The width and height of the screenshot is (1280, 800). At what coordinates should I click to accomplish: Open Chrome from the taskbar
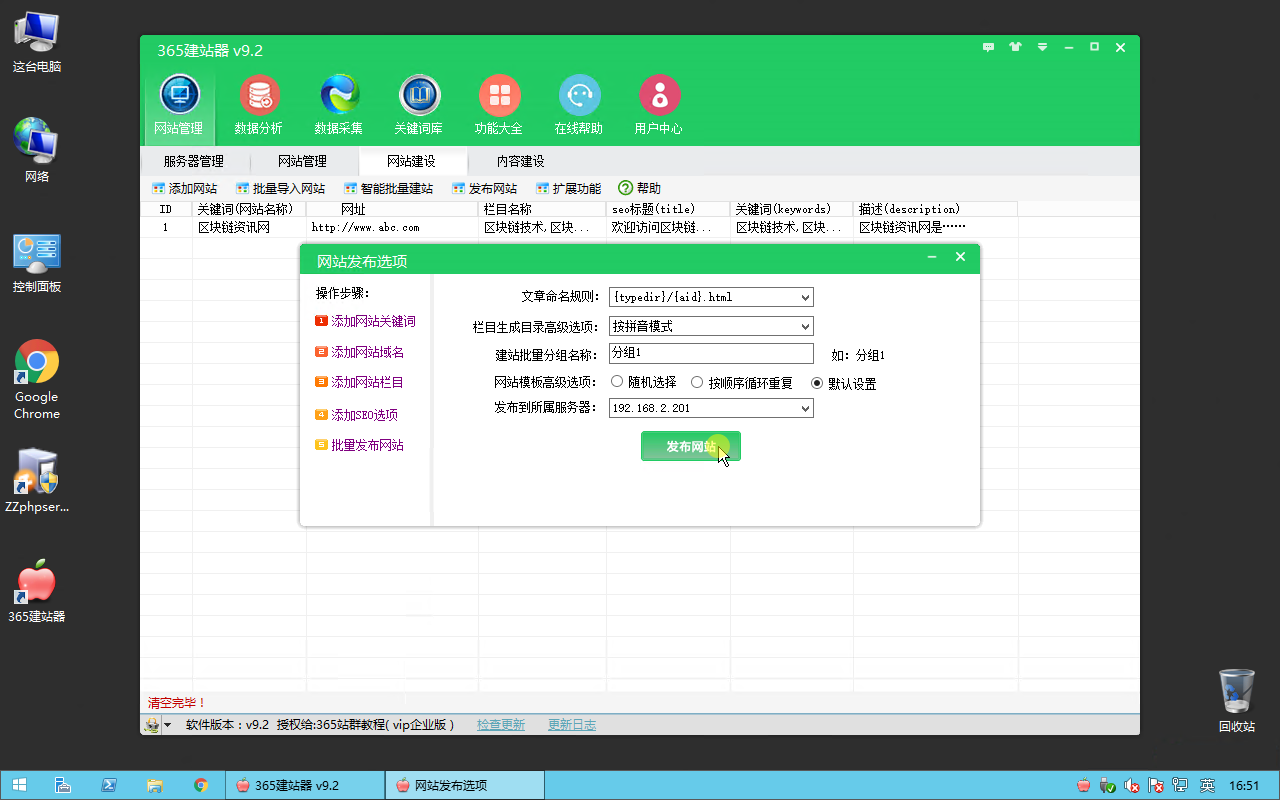pyautogui.click(x=201, y=785)
